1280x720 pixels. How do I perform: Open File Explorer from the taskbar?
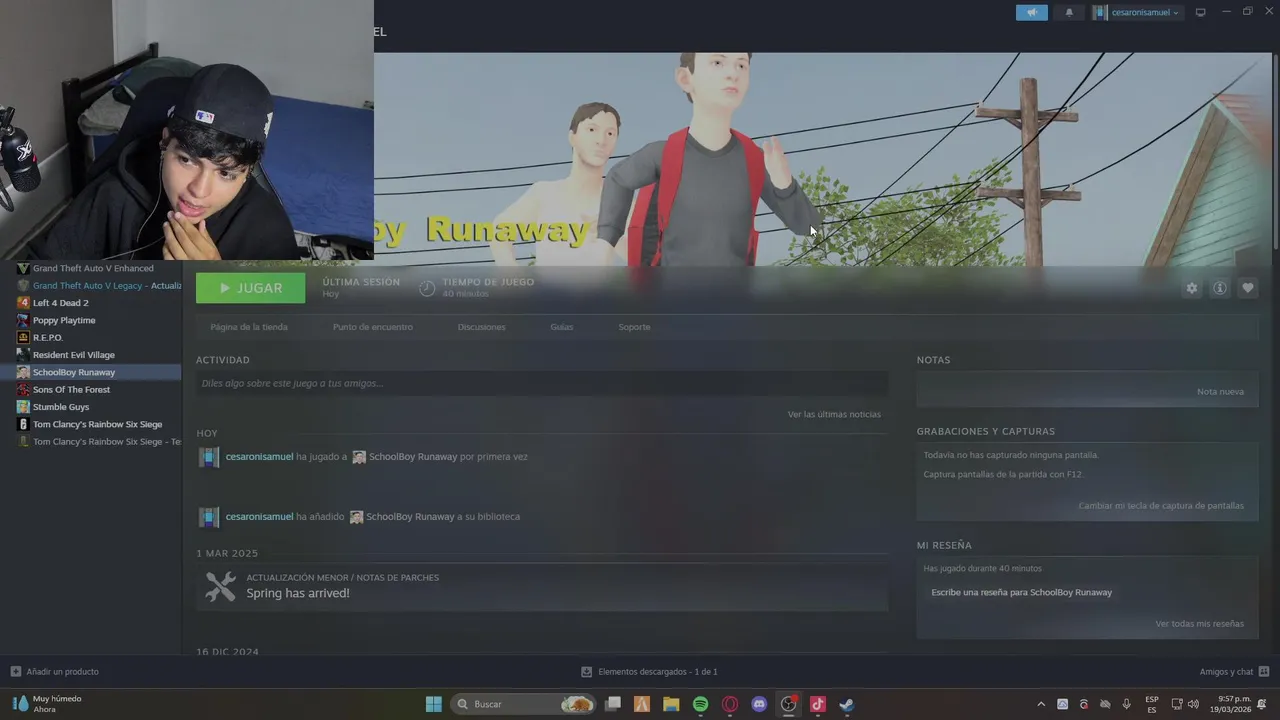(x=671, y=704)
